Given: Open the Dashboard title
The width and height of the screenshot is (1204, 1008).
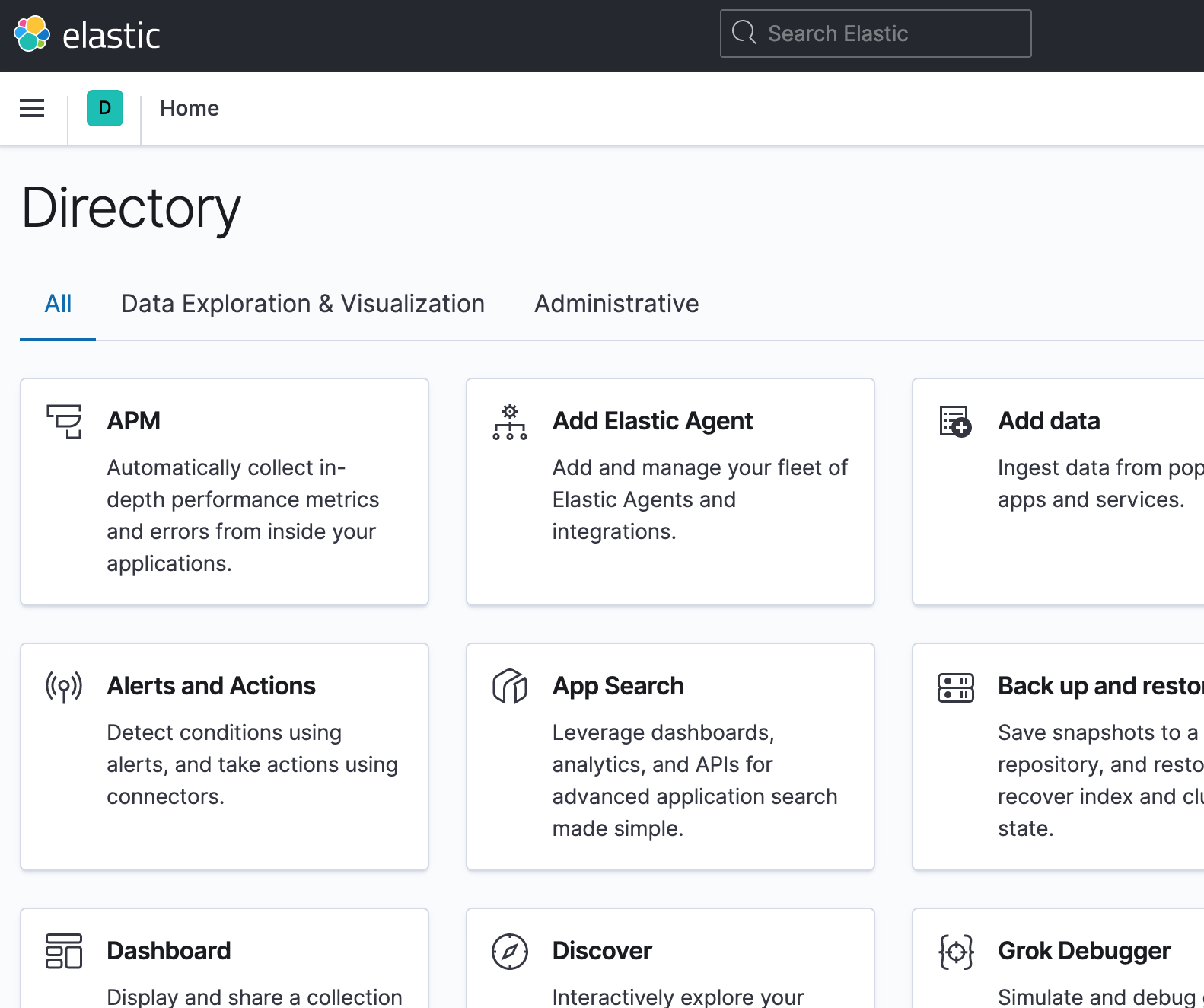Looking at the screenshot, I should (169, 951).
